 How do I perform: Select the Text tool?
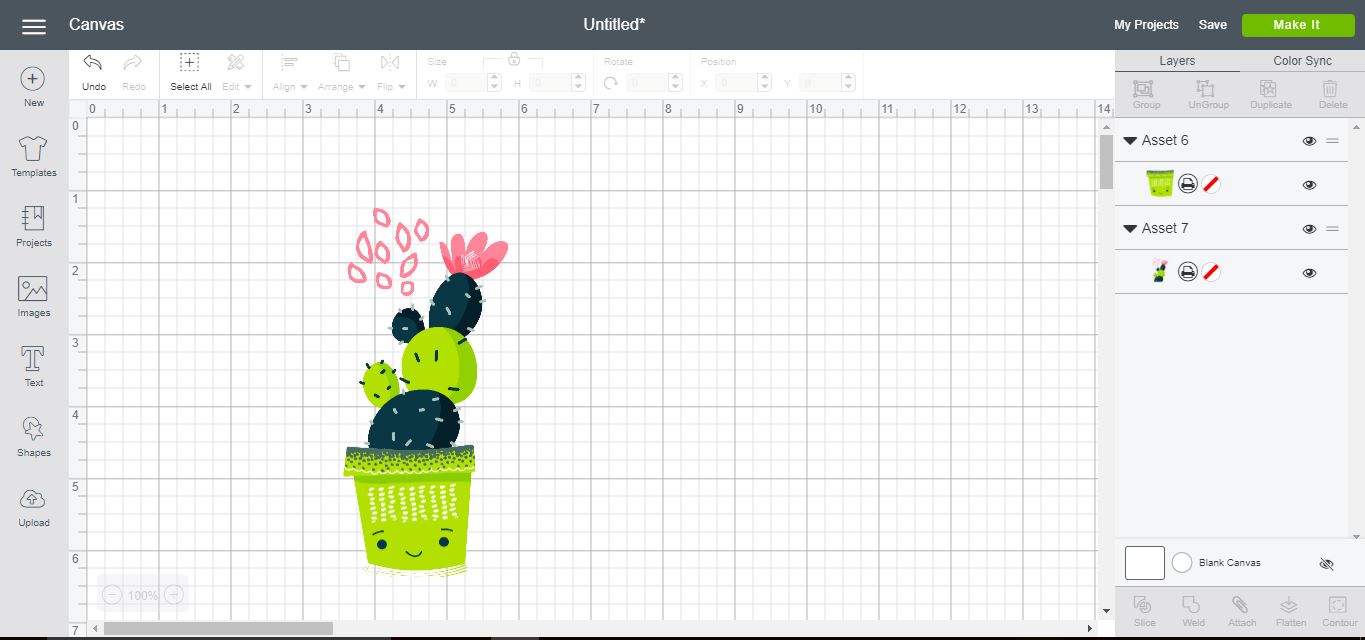33,367
